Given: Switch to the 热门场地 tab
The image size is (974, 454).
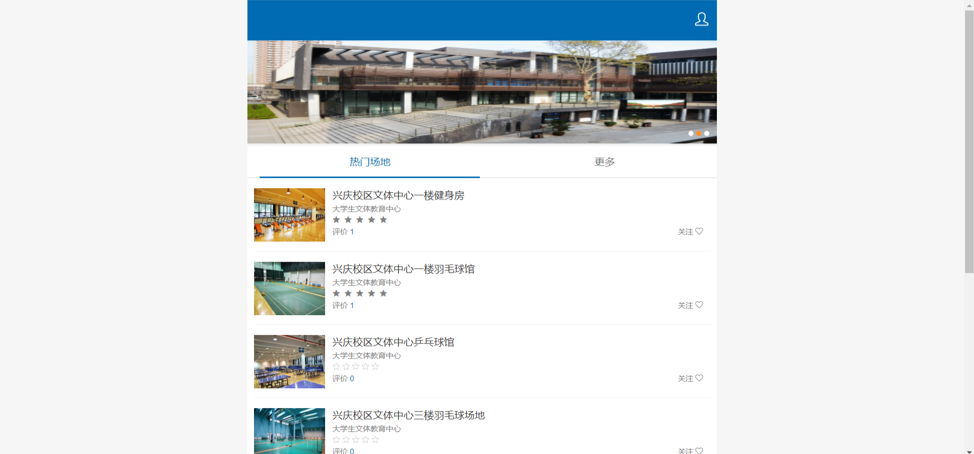Looking at the screenshot, I should pyautogui.click(x=369, y=162).
